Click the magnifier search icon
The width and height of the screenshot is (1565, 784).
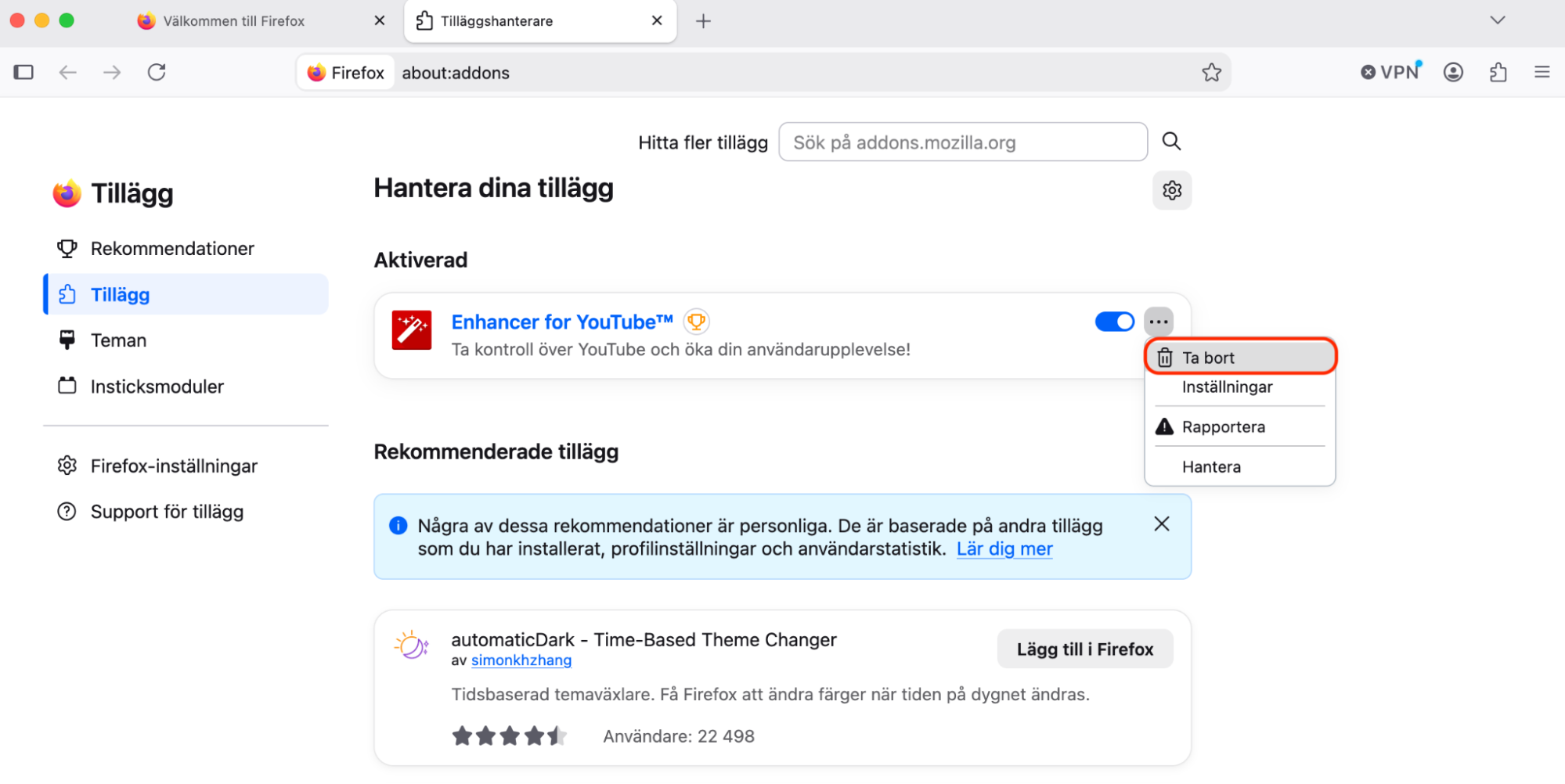(1171, 142)
